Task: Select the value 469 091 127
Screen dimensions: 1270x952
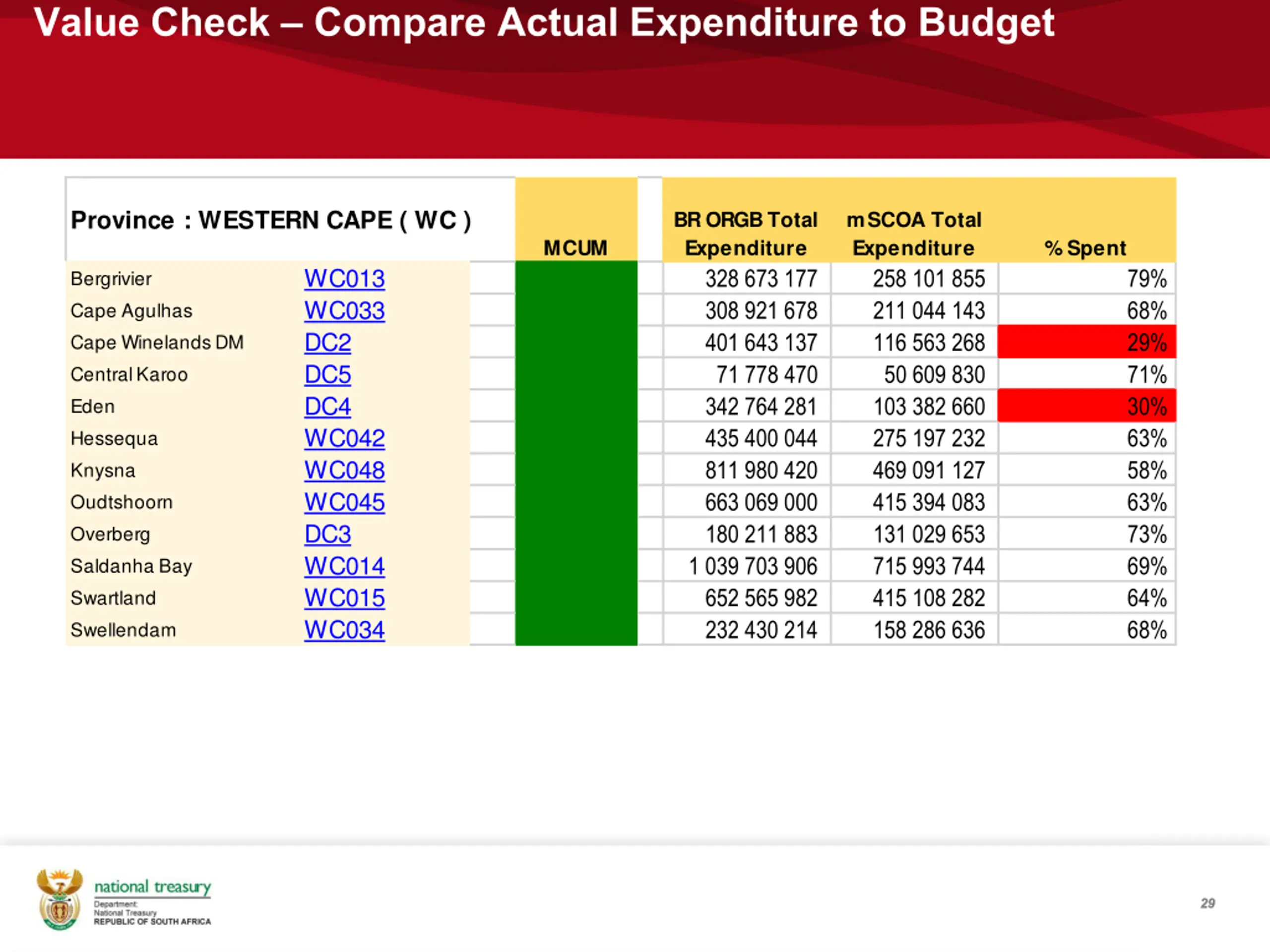Action: coord(929,471)
